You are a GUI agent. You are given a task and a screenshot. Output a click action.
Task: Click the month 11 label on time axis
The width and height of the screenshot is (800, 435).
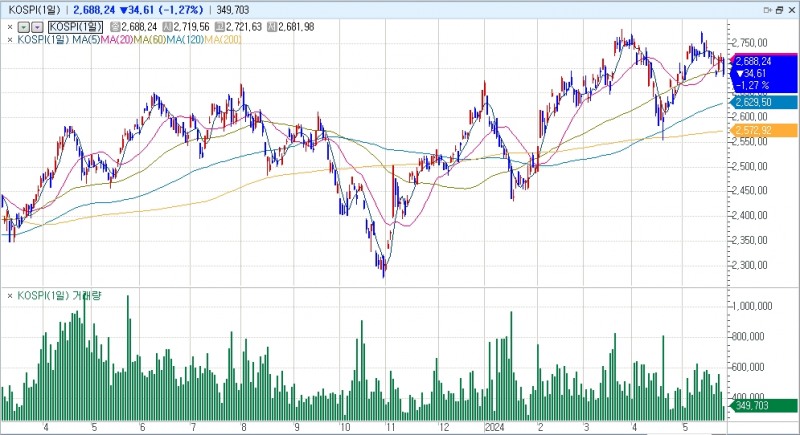pyautogui.click(x=390, y=427)
